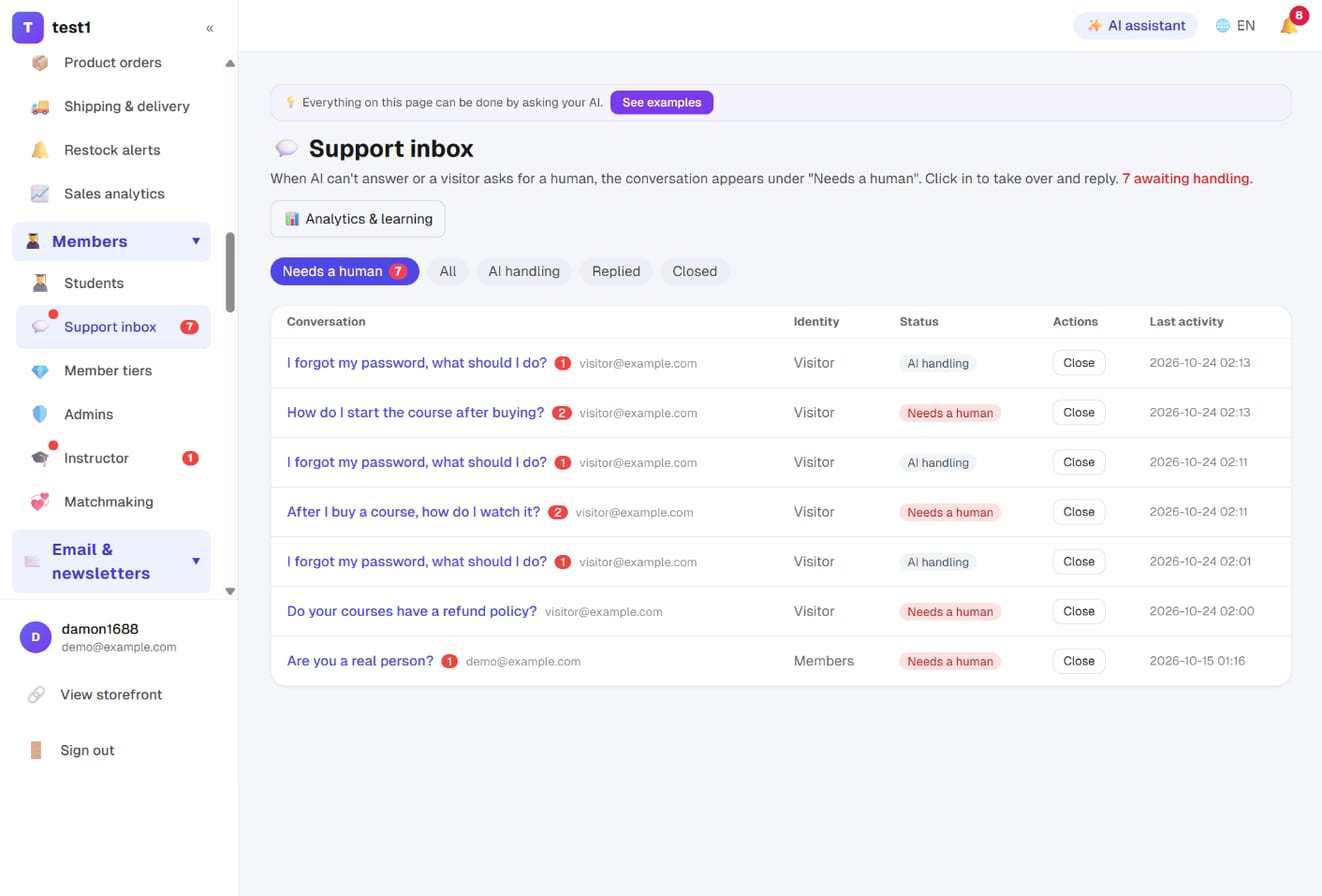Click the See examples button
1322x896 pixels.
click(662, 102)
